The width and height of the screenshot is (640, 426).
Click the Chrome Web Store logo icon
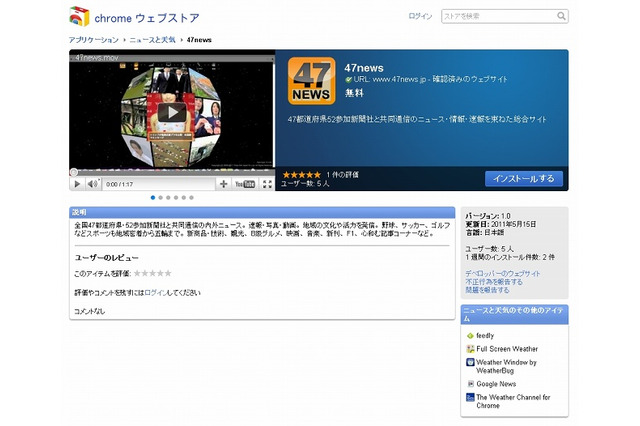pos(79,16)
